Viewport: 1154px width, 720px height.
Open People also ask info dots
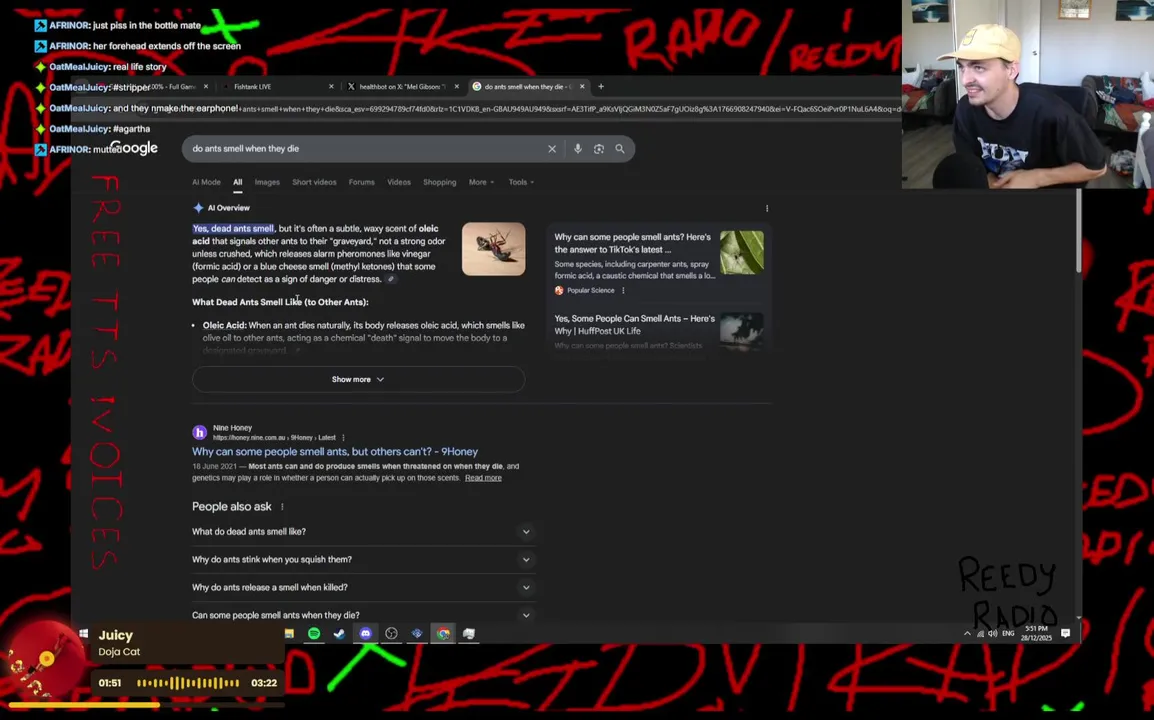pyautogui.click(x=282, y=507)
